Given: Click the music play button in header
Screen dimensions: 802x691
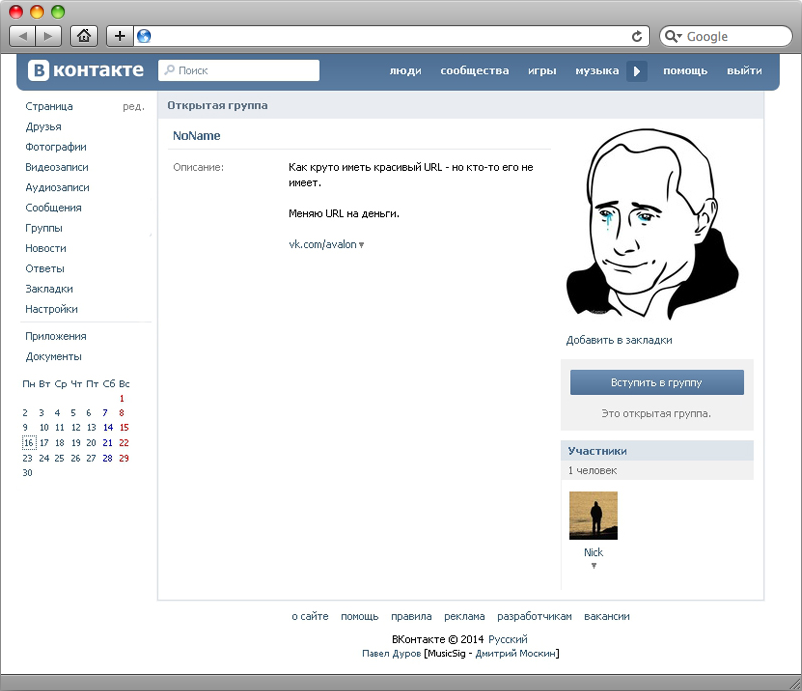Looking at the screenshot, I should point(637,71).
